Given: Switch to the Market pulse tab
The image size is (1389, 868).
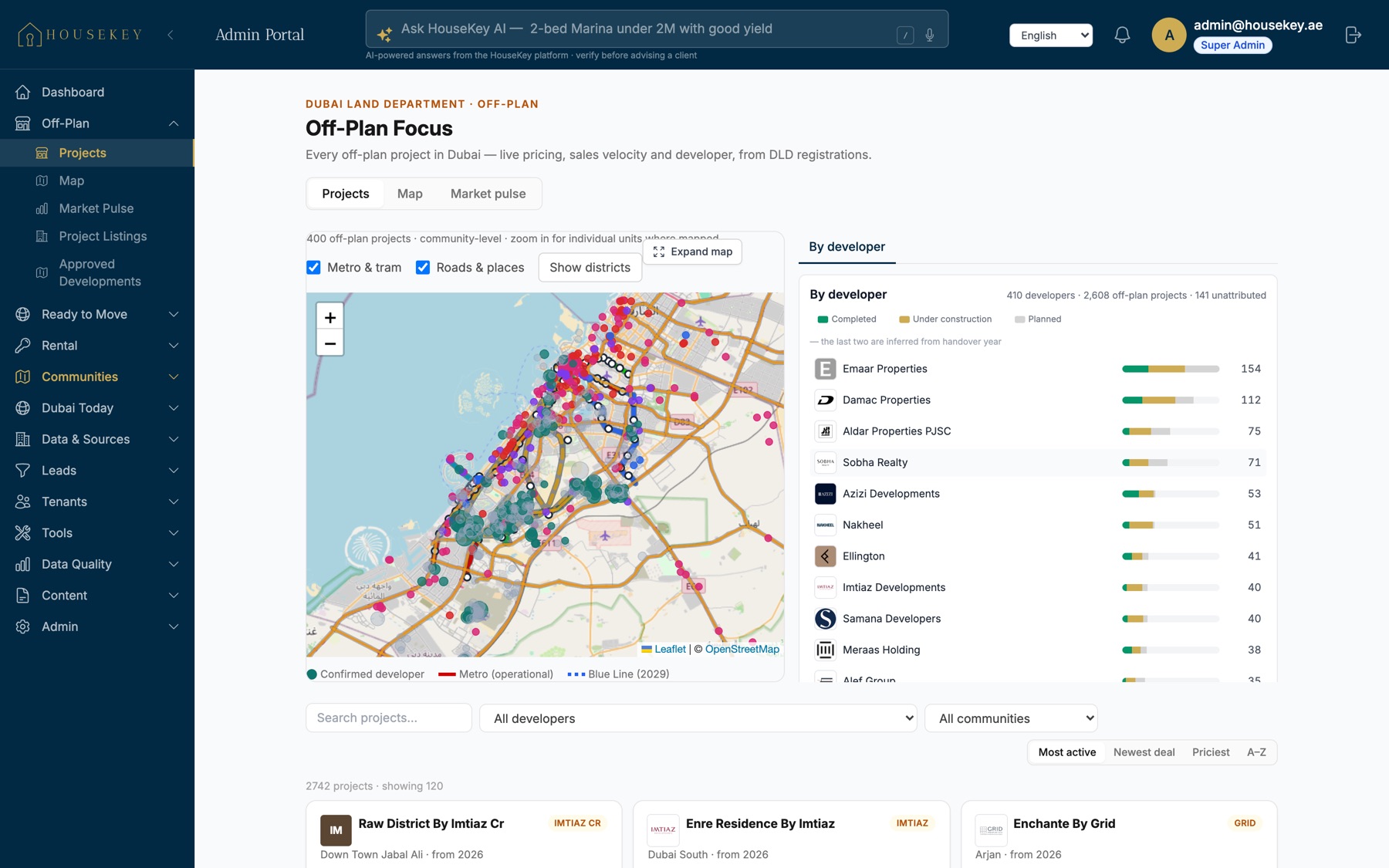Looking at the screenshot, I should [488, 194].
